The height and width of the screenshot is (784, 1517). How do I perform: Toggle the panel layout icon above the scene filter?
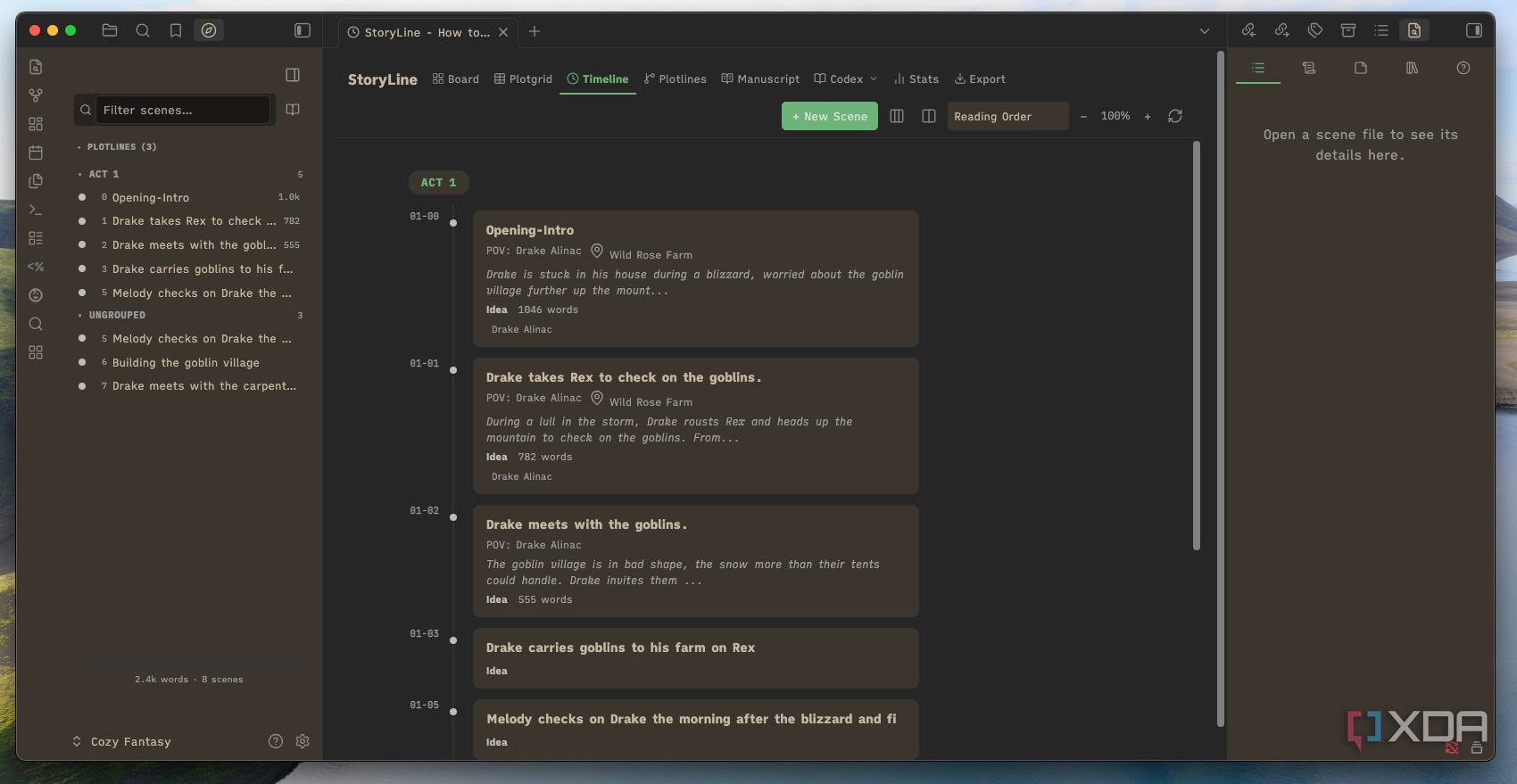[293, 75]
